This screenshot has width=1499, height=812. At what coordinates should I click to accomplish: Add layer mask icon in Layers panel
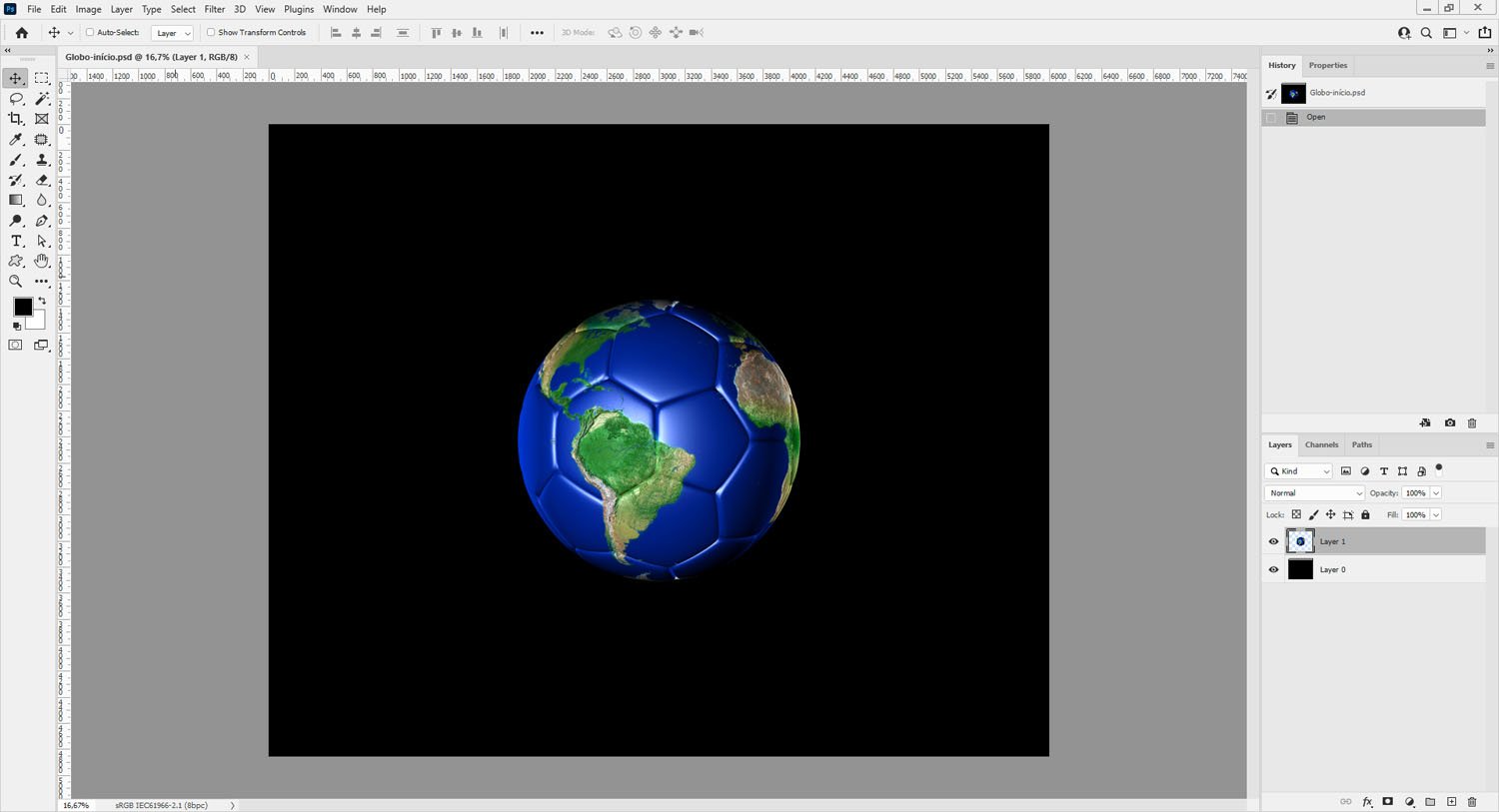pos(1388,802)
